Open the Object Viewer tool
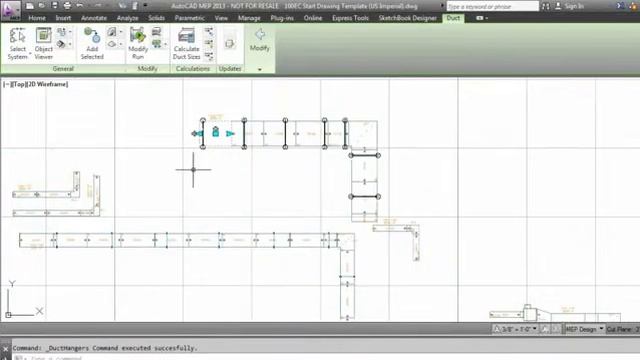This screenshot has width=640, height=360. (44, 44)
